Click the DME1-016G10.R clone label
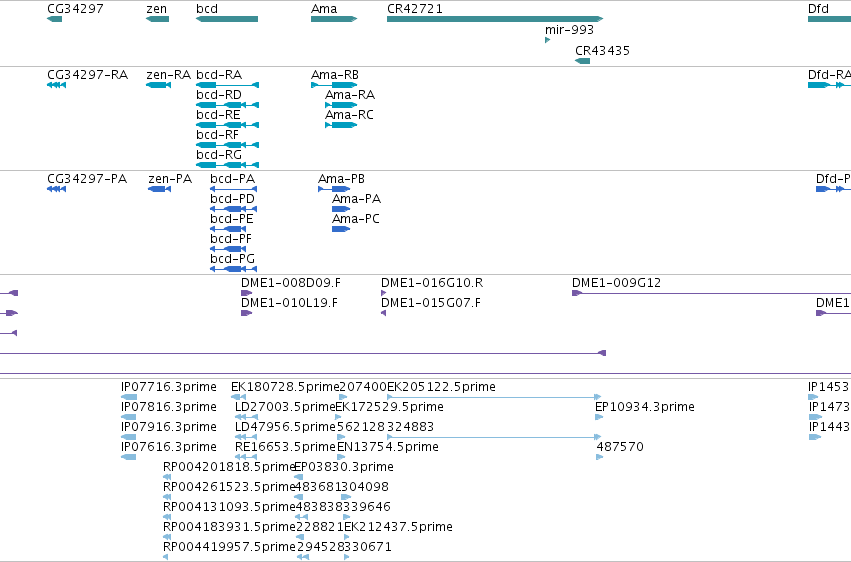The width and height of the screenshot is (851, 562). pos(432,283)
